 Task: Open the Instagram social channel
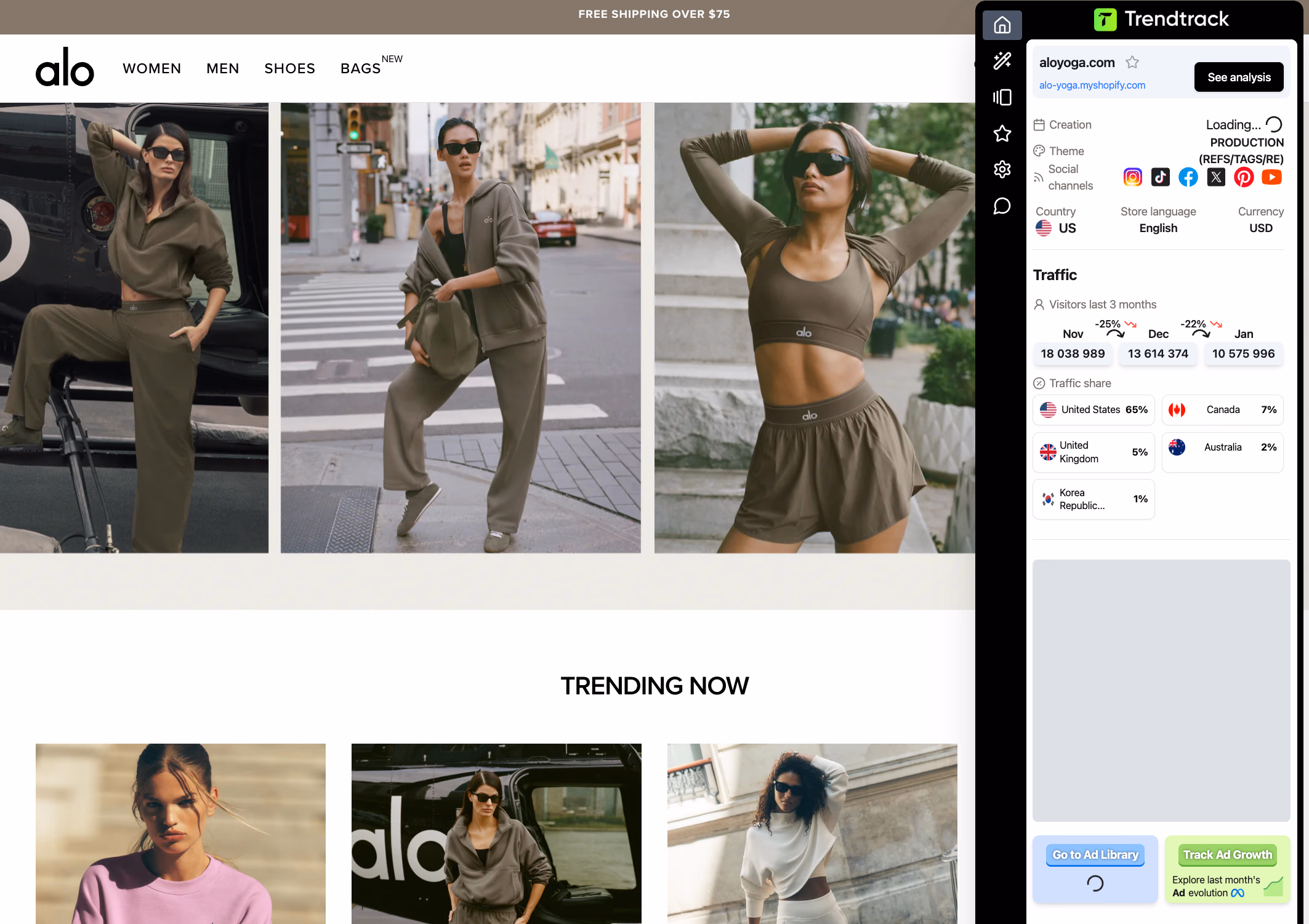1132,177
